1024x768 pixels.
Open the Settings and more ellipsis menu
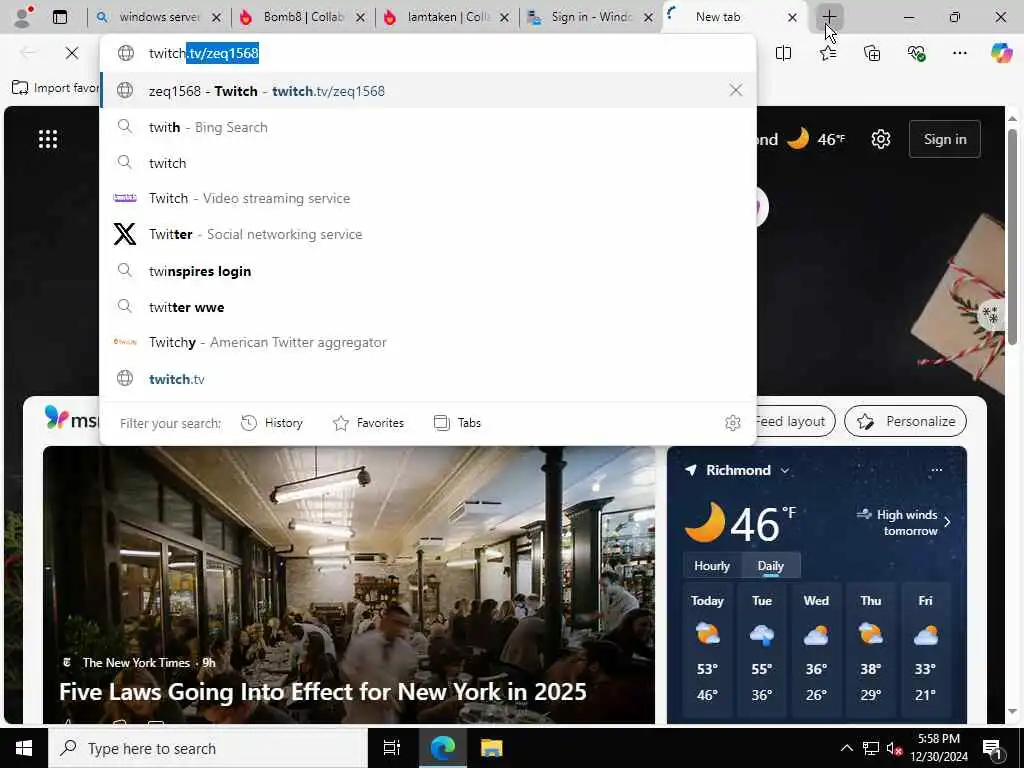959,53
